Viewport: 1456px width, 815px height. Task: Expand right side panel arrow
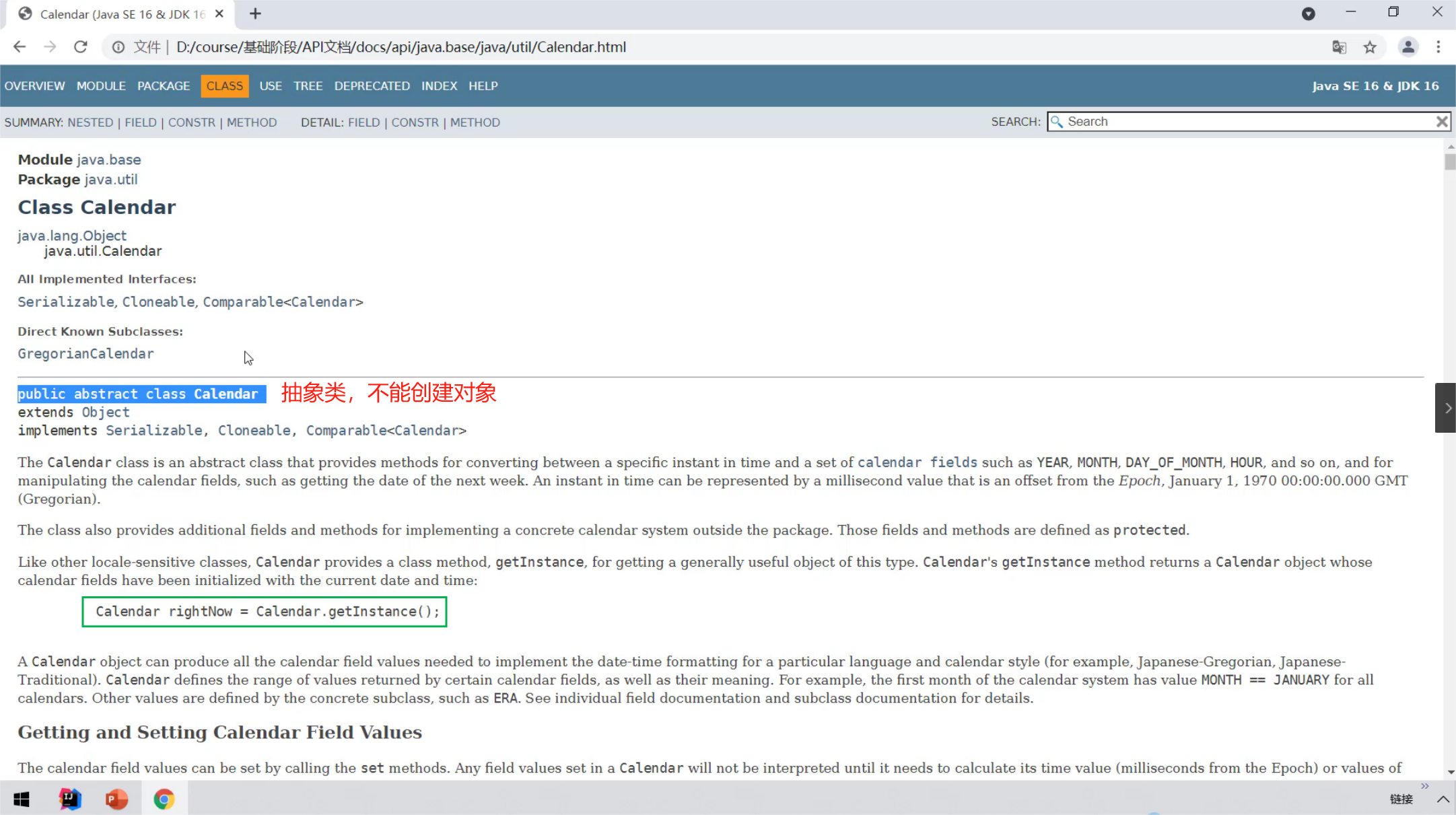point(1447,408)
